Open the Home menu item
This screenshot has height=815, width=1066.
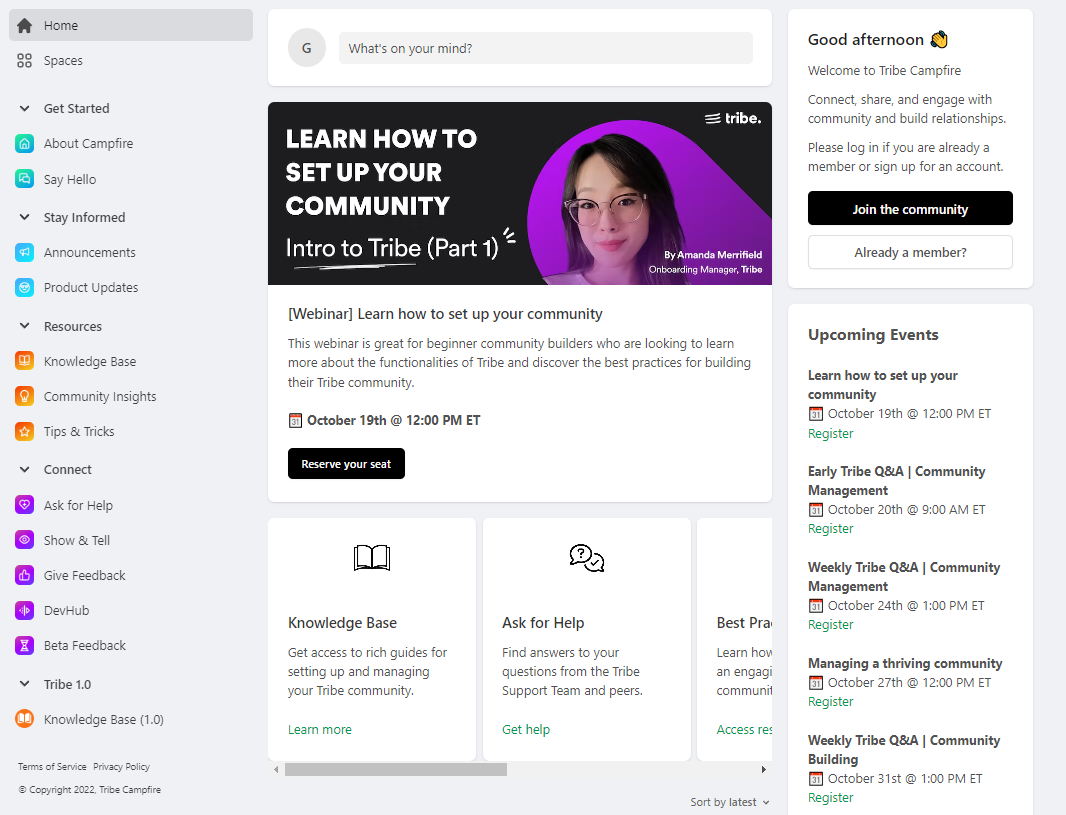tap(131, 25)
